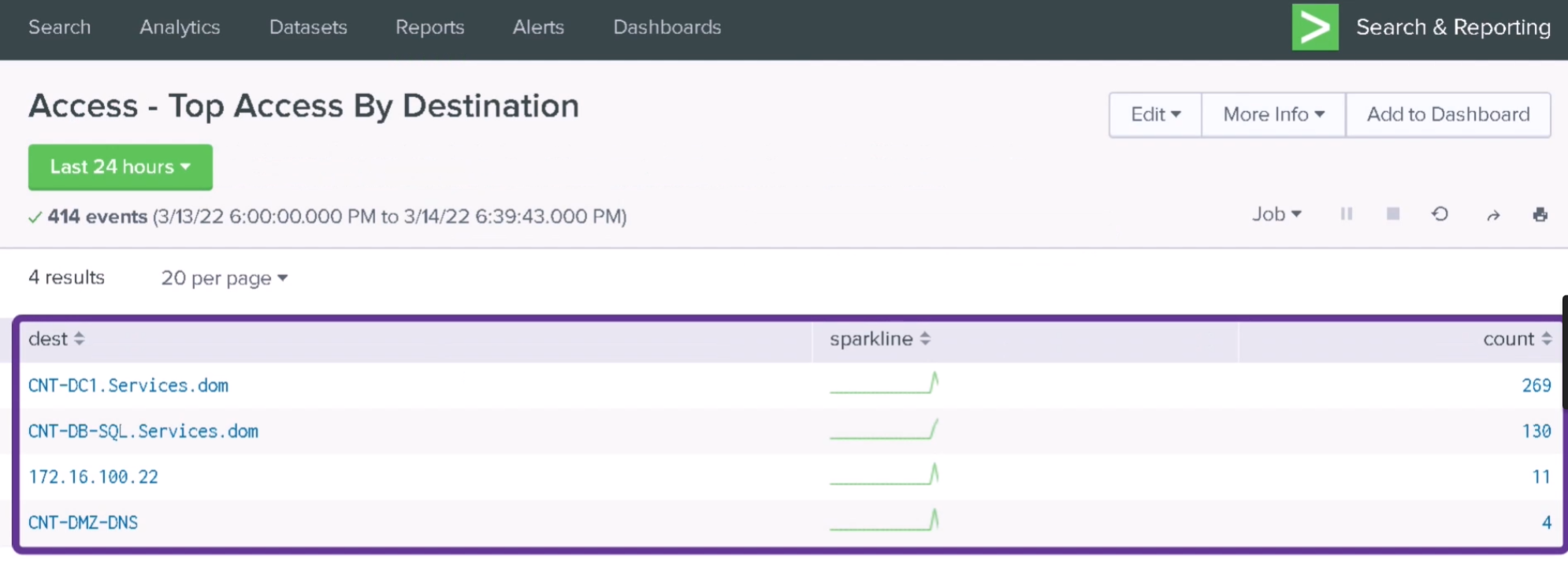The image size is (1568, 572).
Task: Stop the running job
Action: coord(1393,214)
